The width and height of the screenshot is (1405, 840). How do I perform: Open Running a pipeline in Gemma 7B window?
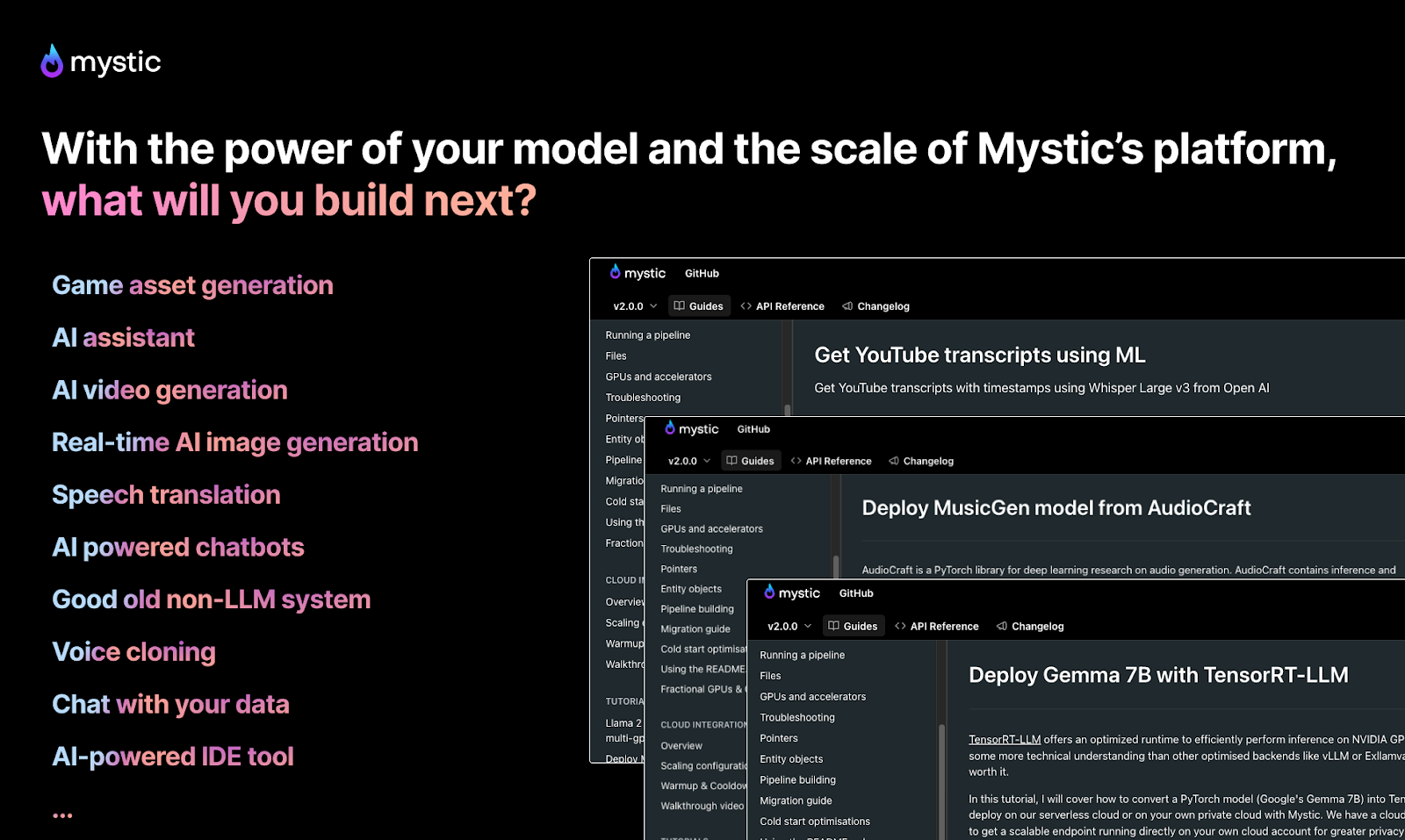pyautogui.click(x=803, y=656)
